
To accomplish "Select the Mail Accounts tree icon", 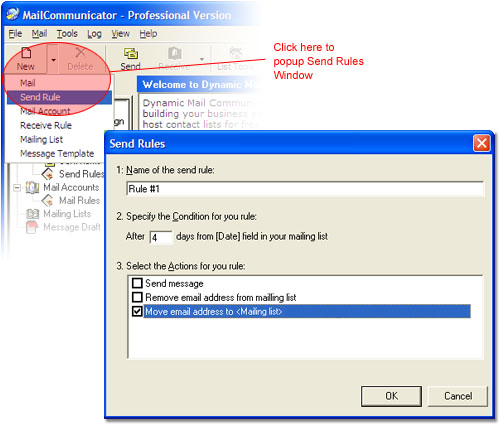I will click(x=32, y=187).
